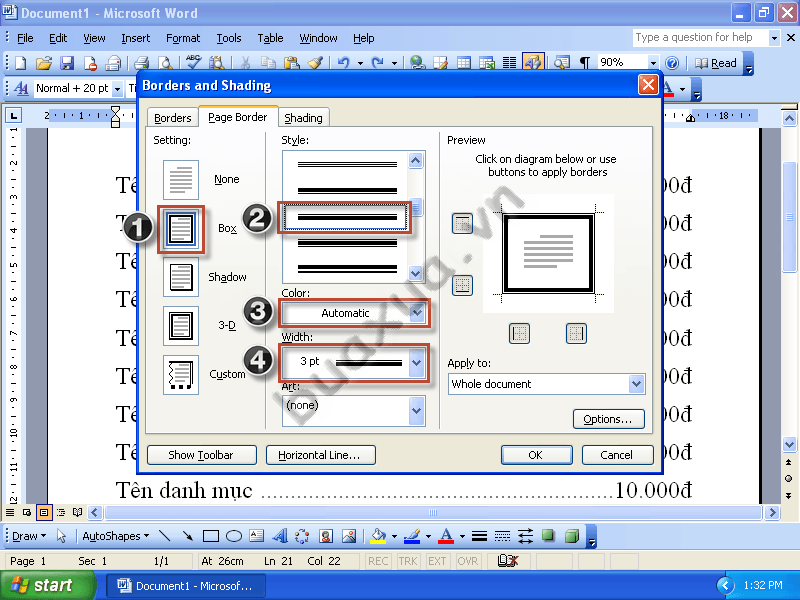Image resolution: width=800 pixels, height=600 pixels.
Task: Click the Columns toolbar icon
Action: (509, 63)
